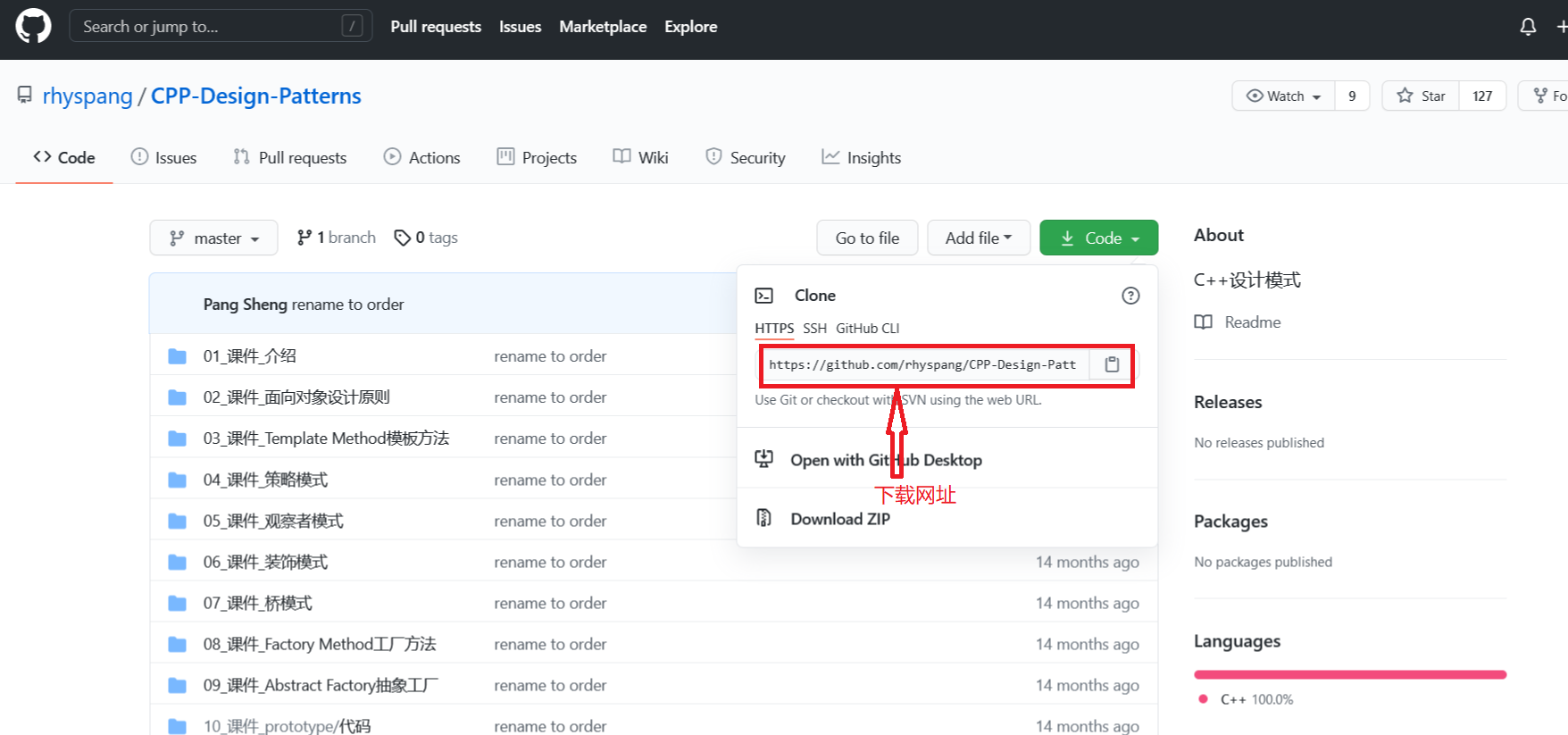This screenshot has height=735, width=1568.
Task: Click folder icon of 01_课件_介绍
Action: 178,356
